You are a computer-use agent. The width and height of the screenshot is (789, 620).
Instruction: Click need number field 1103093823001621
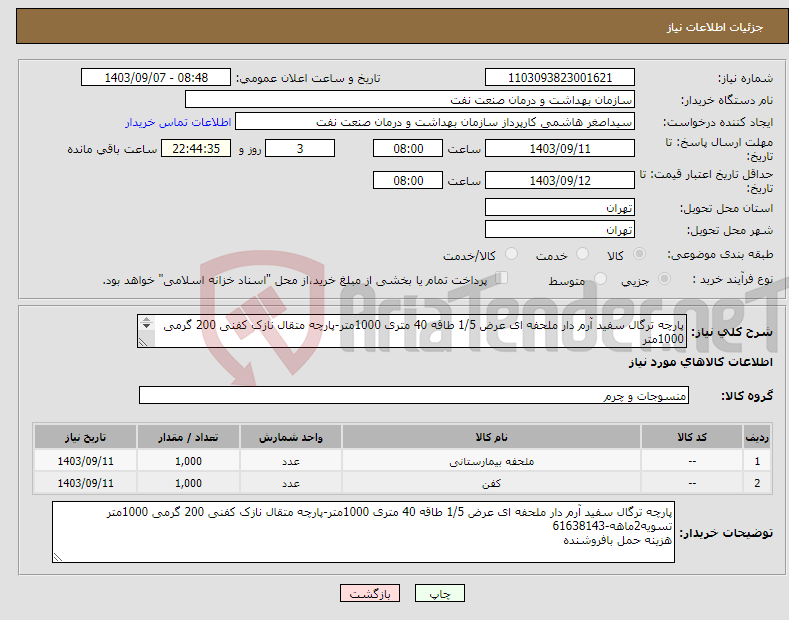560,78
